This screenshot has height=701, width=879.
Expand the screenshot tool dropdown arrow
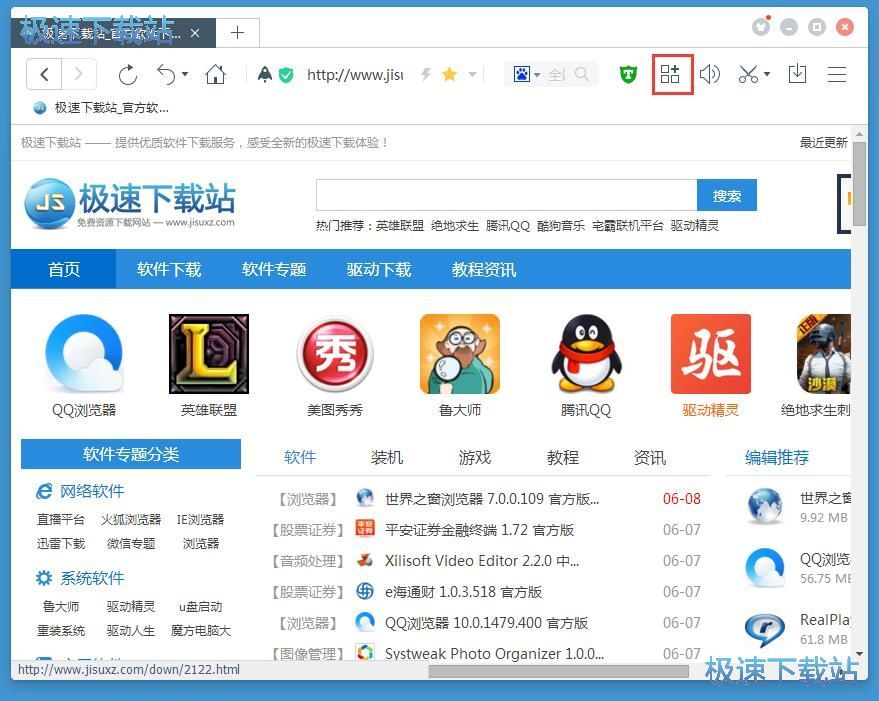coord(767,74)
